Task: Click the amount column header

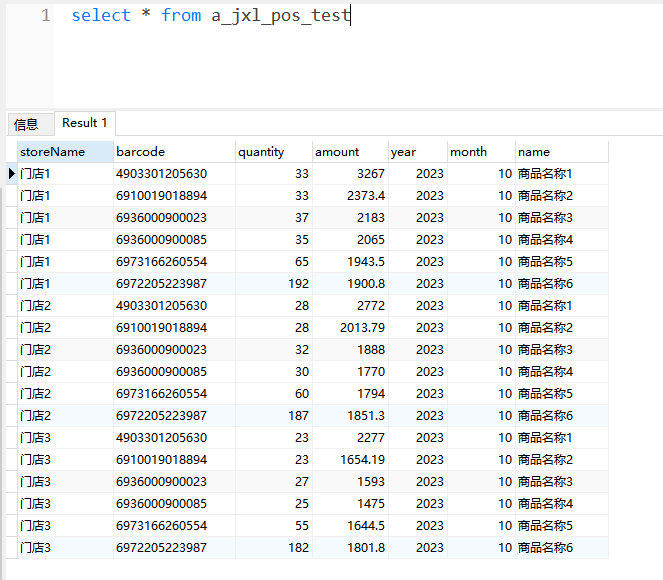Action: point(350,152)
